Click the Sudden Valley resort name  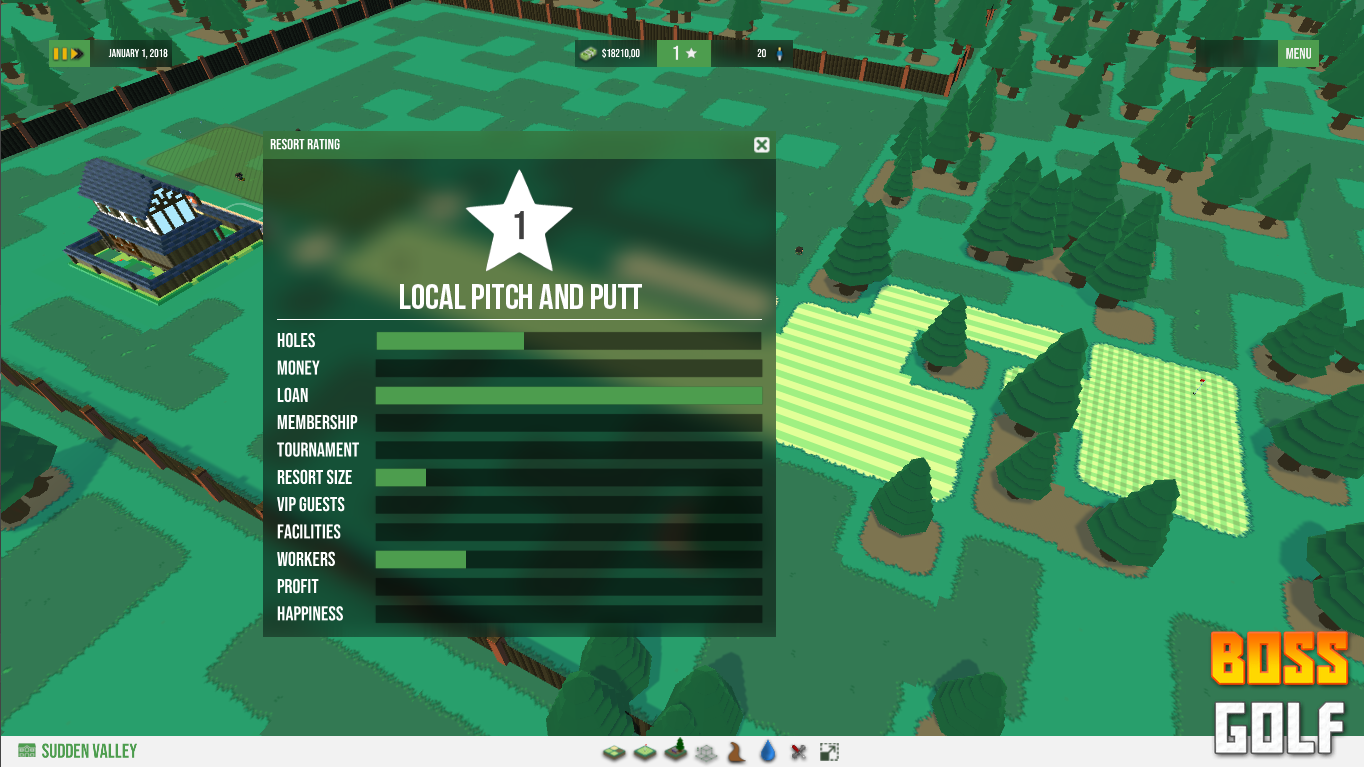pos(89,751)
